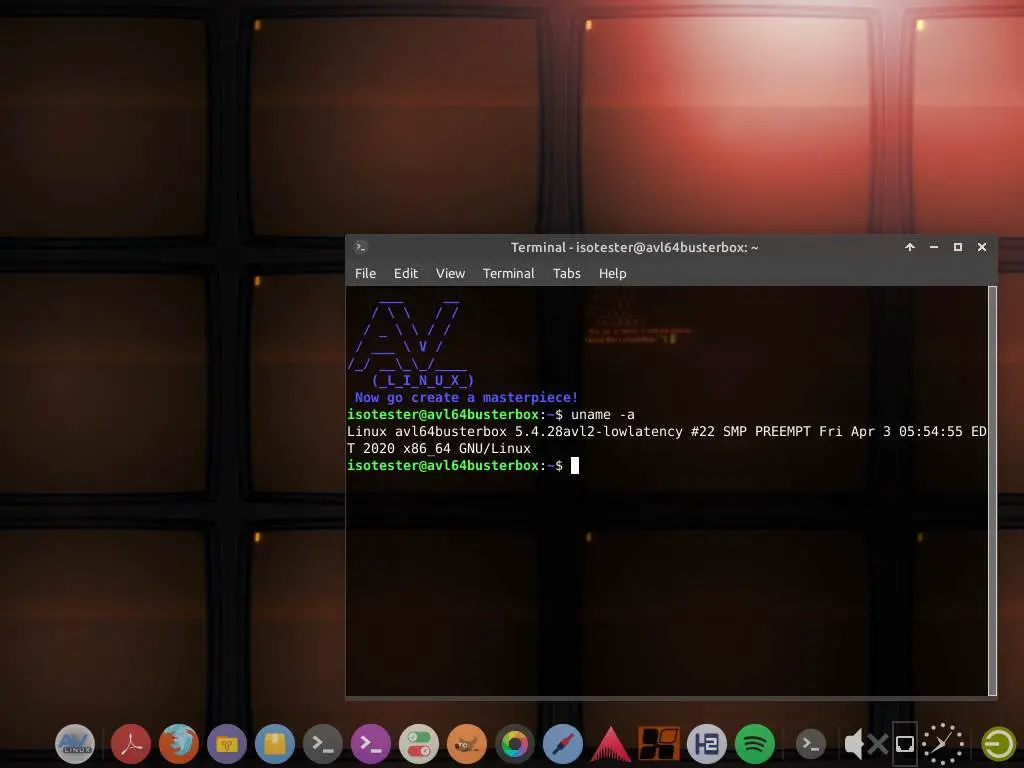Open the Terminal menu
The height and width of the screenshot is (768, 1024).
(509, 274)
